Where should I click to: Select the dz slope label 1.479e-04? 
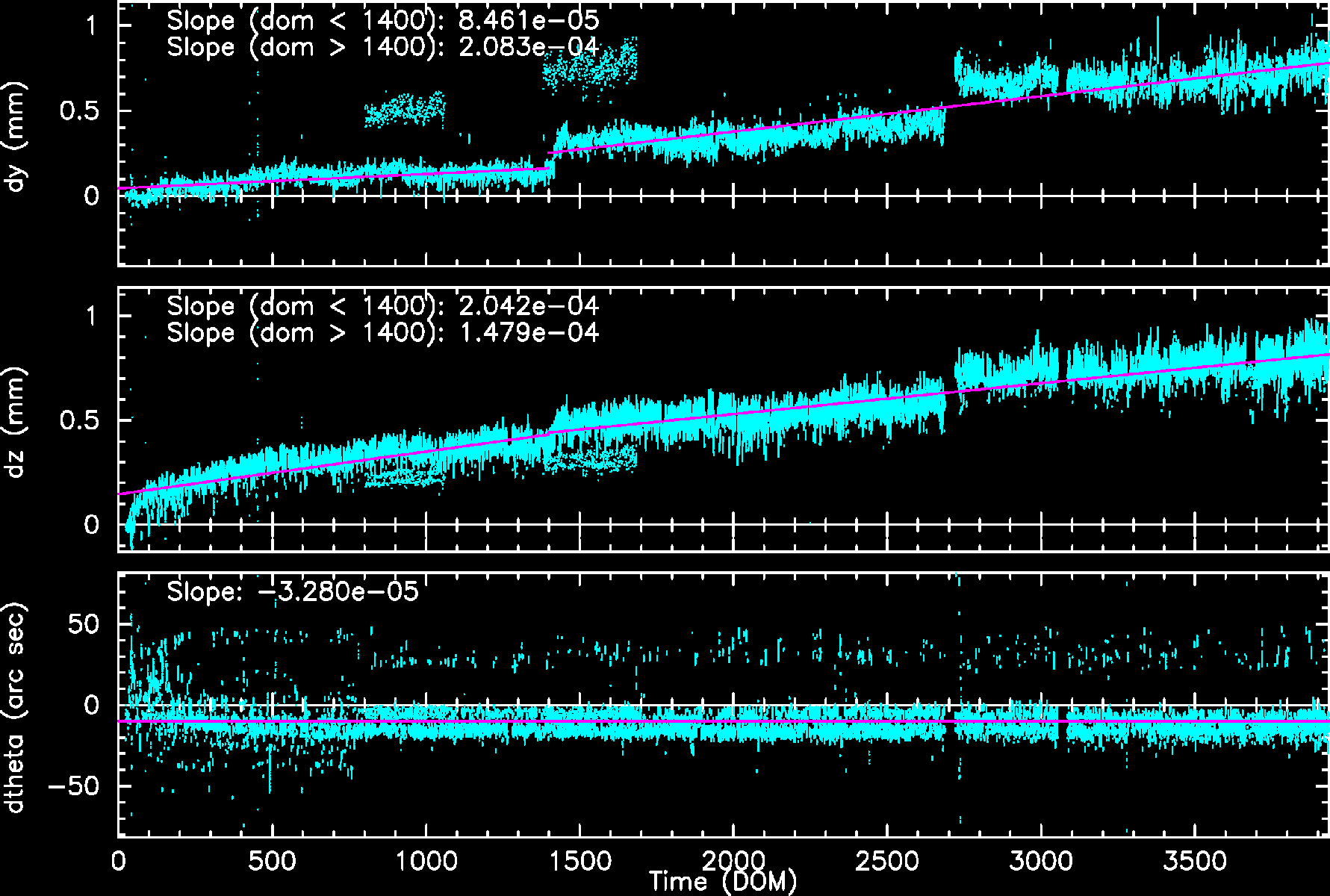coord(528,332)
